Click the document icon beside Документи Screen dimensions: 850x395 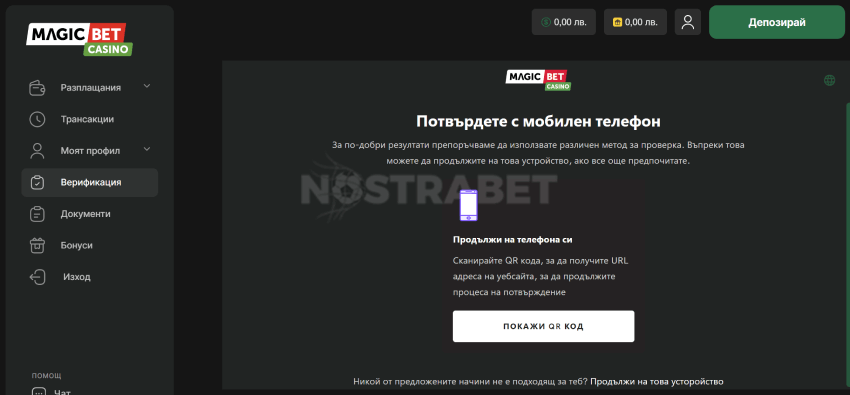point(37,214)
